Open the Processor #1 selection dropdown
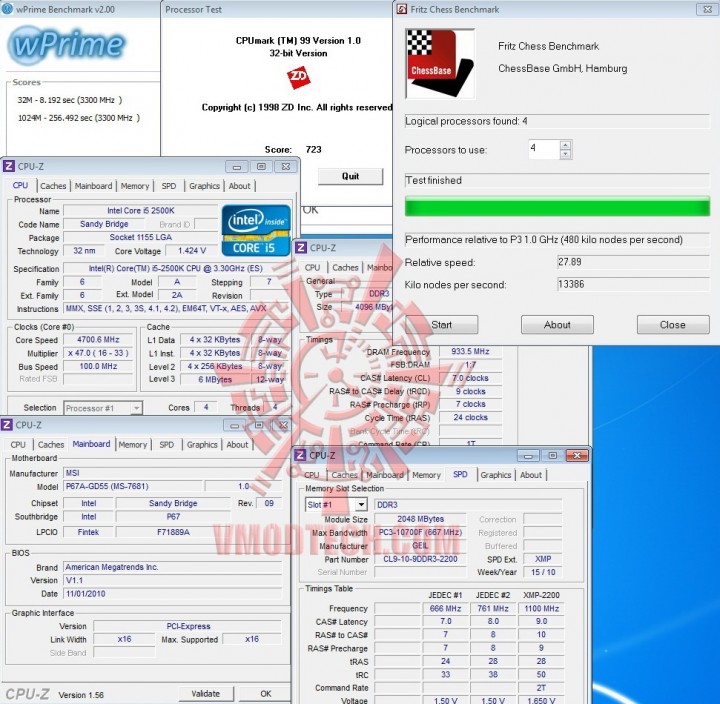 [136, 408]
